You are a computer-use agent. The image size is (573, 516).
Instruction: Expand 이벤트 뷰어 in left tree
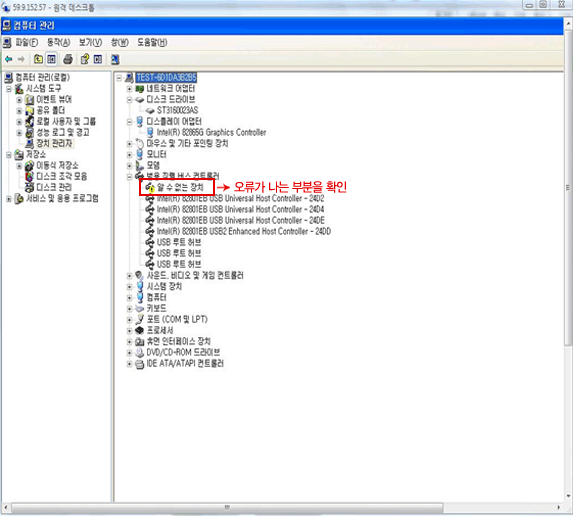19,100
